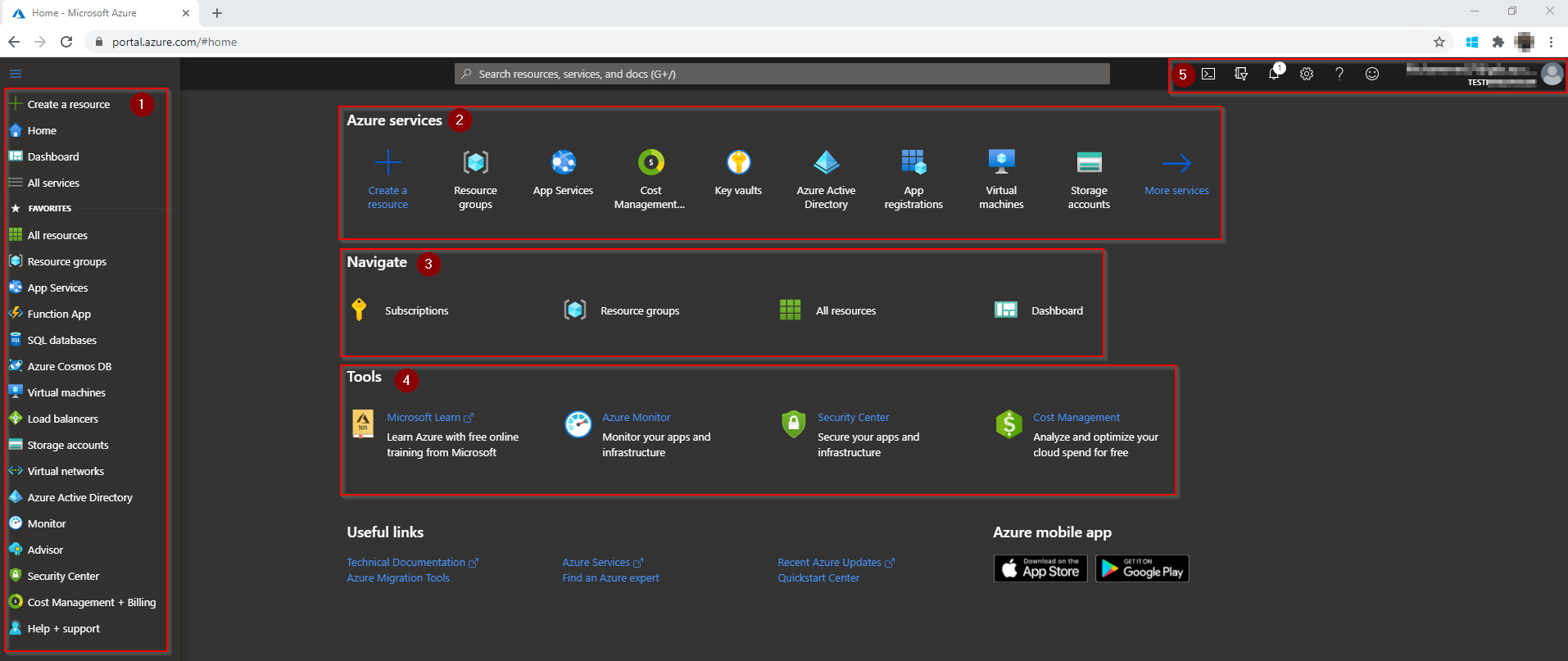Open portal settings gear icon

(1307, 74)
